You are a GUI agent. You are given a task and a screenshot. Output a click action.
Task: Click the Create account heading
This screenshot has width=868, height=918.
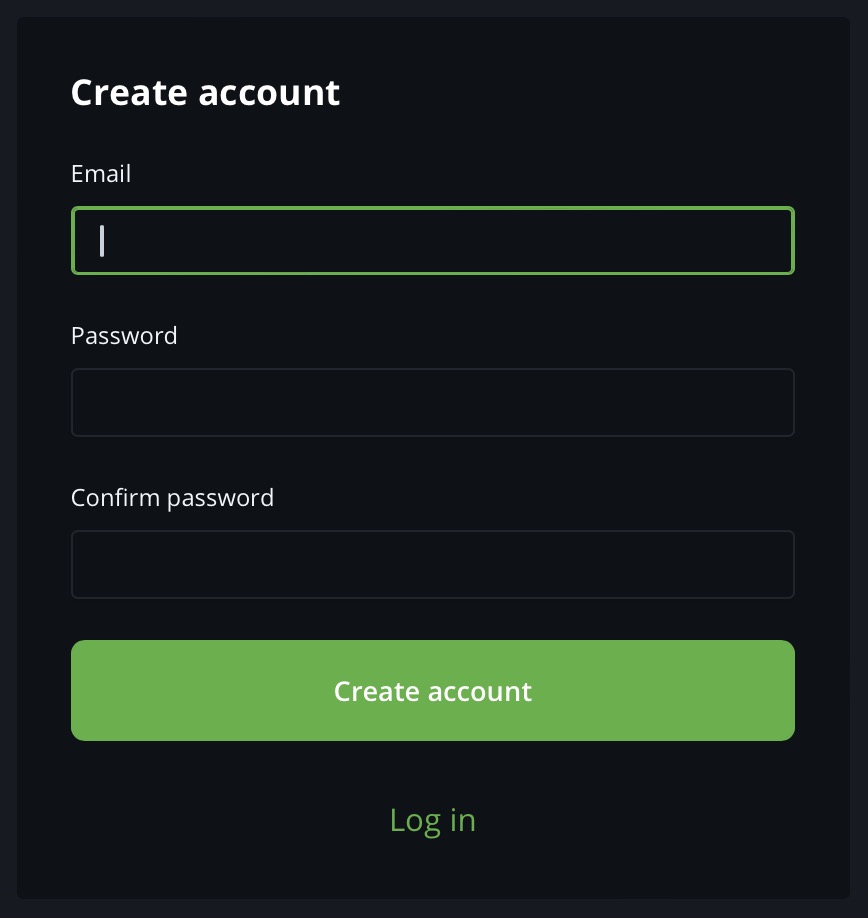(x=205, y=92)
